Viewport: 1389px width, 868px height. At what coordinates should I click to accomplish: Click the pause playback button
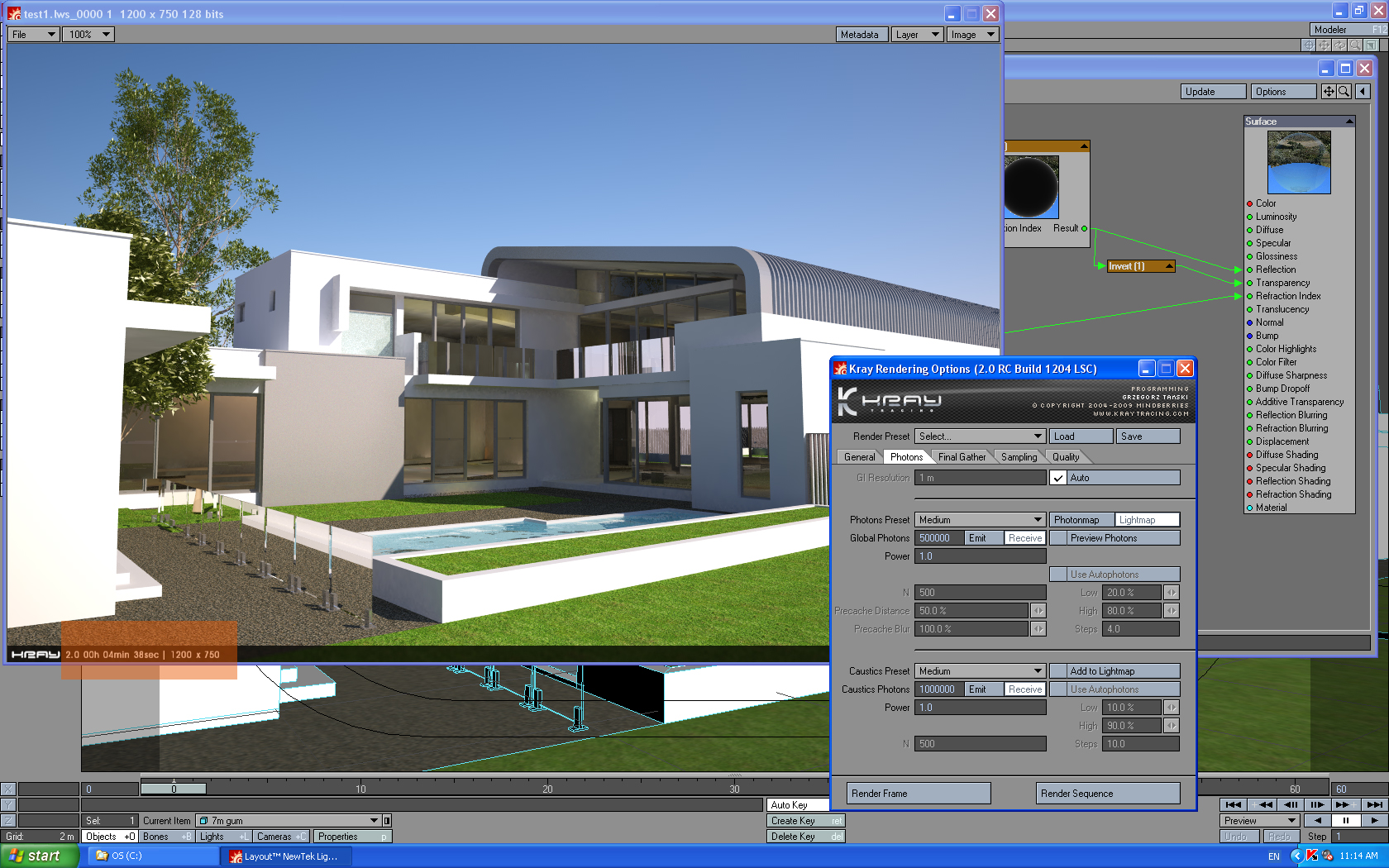1345,821
